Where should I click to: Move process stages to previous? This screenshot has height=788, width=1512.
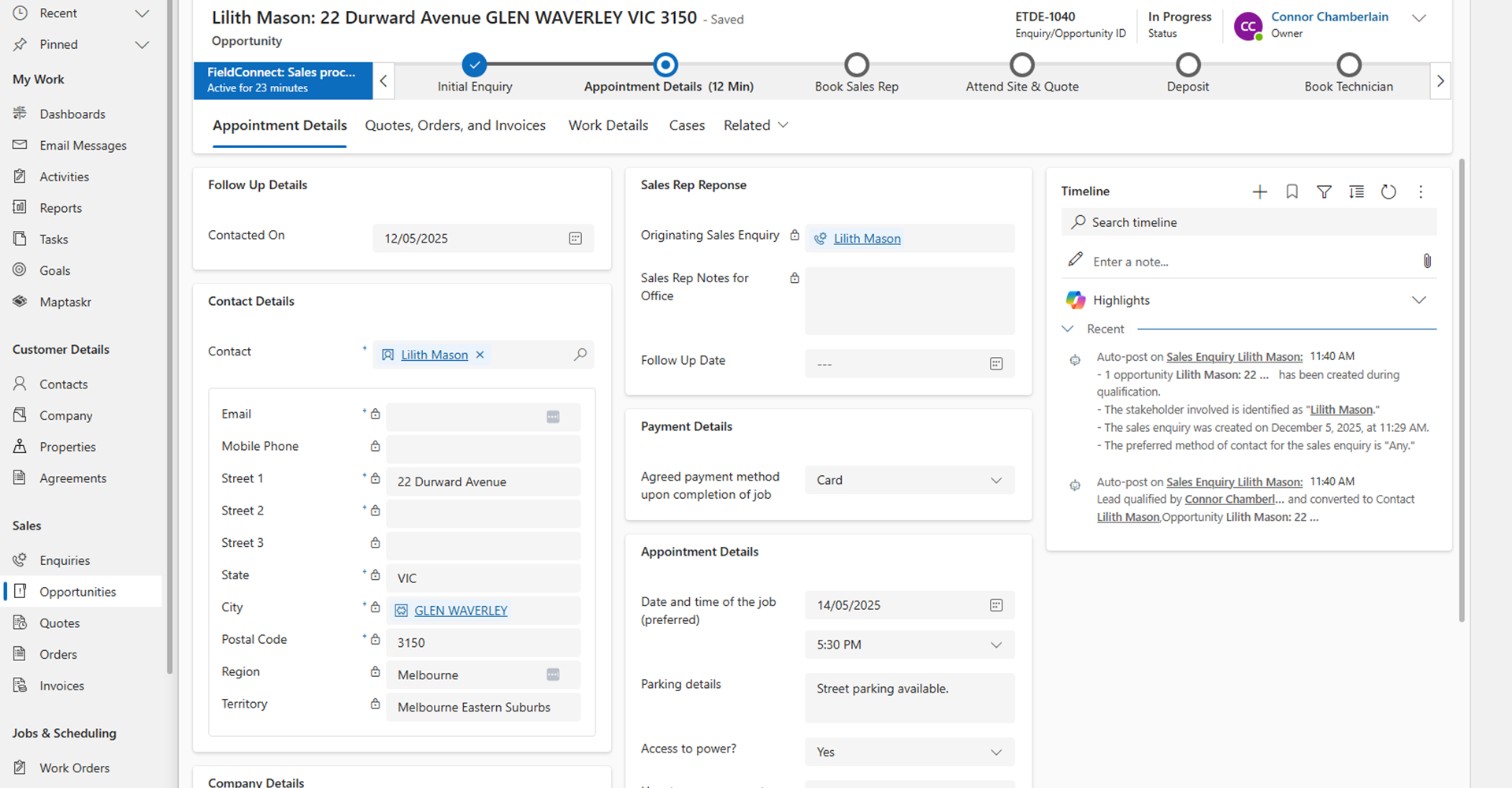coord(384,80)
